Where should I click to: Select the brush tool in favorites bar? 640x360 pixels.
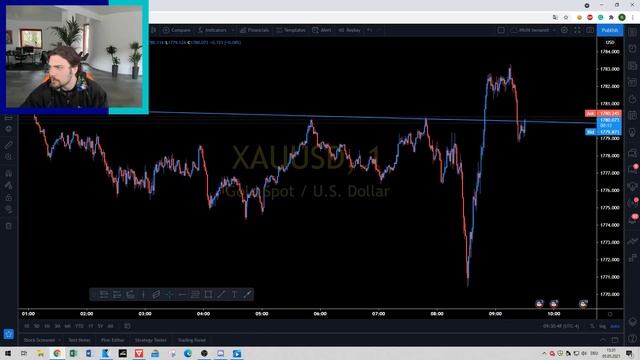point(247,294)
